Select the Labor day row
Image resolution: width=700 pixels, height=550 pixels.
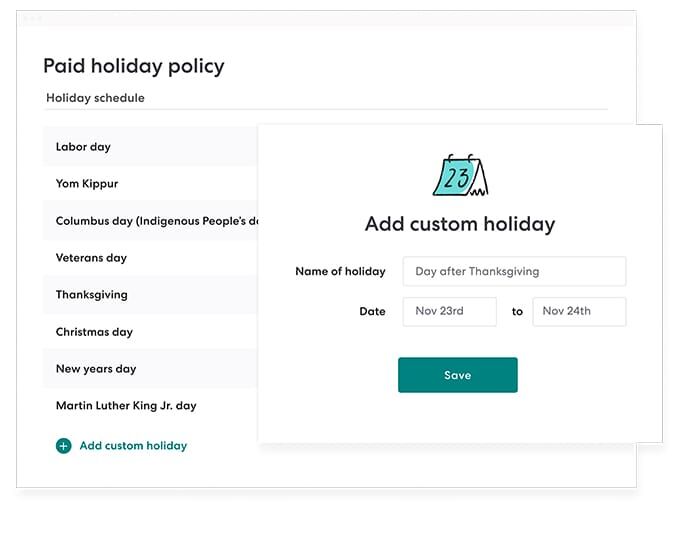click(x=150, y=146)
